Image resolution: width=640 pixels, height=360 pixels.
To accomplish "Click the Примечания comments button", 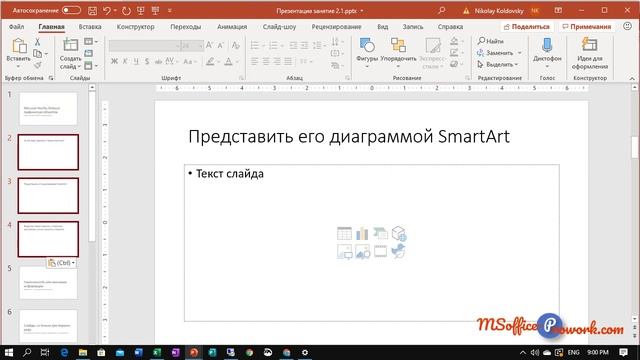I will pos(587,27).
